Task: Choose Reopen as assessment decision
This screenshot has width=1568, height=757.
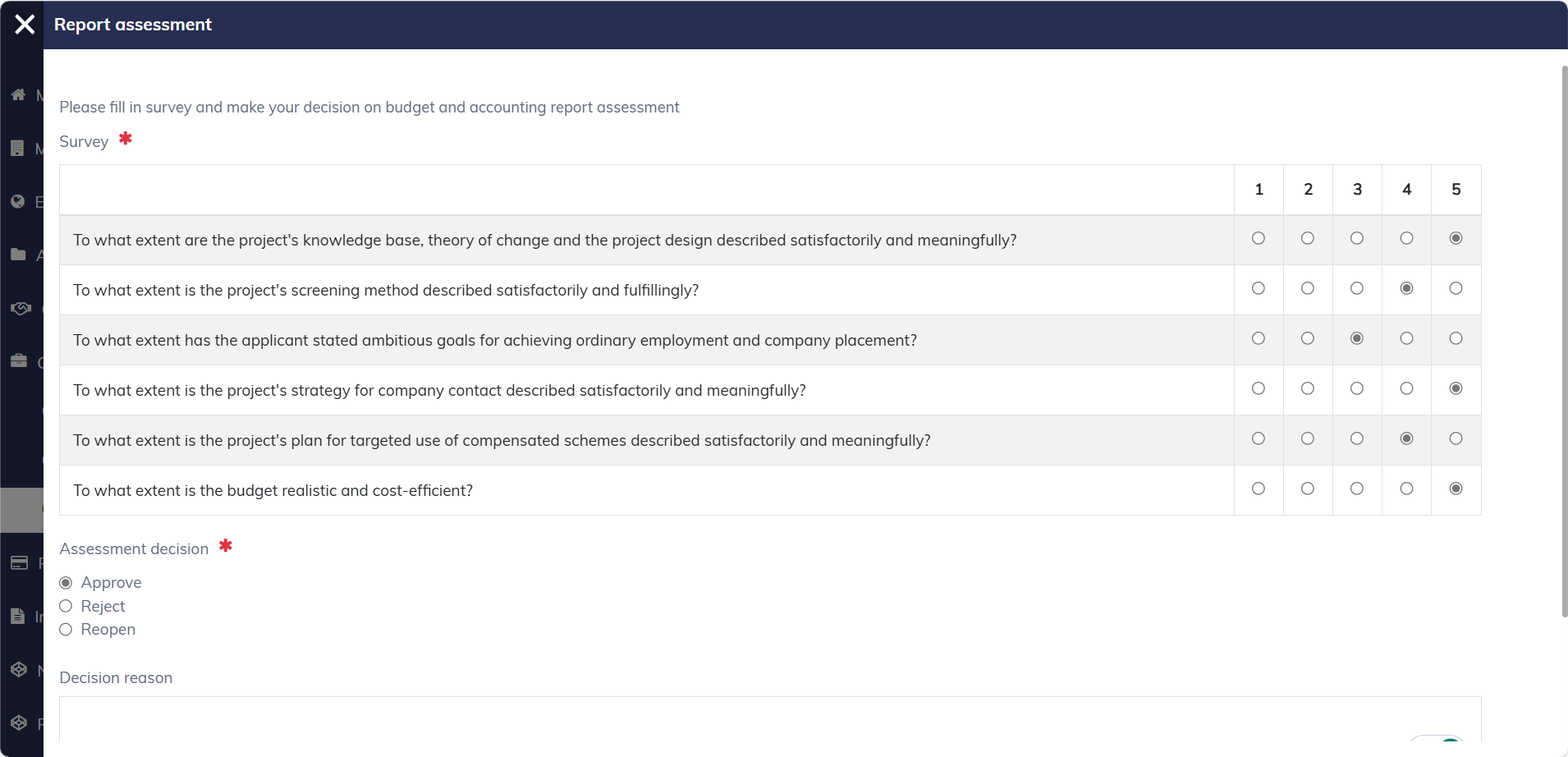Action: click(66, 630)
